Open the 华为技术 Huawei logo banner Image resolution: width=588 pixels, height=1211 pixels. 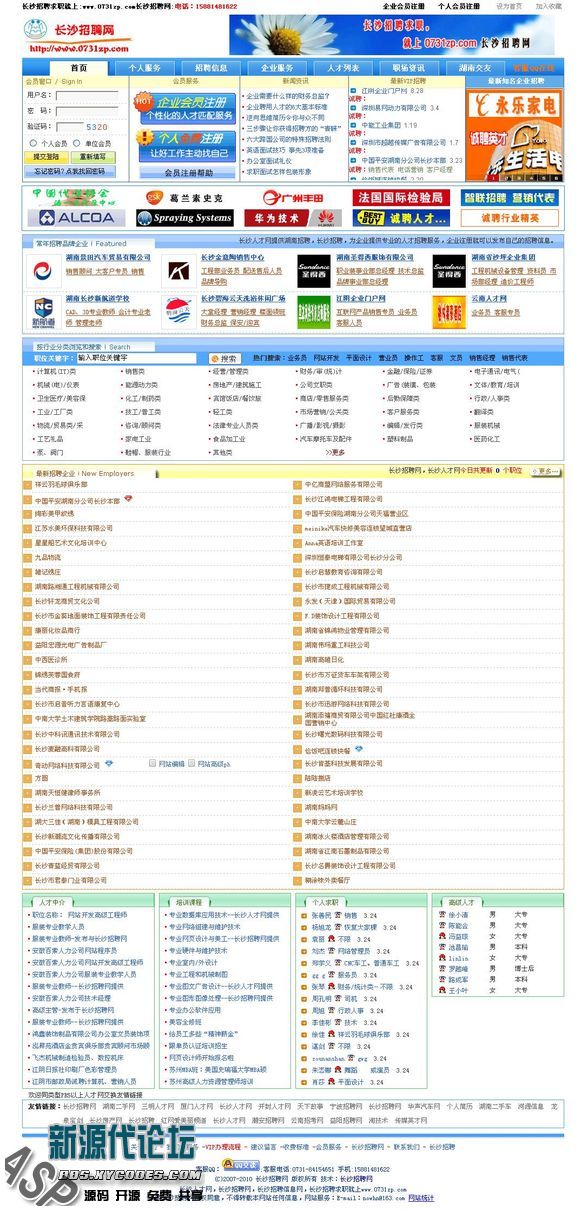click(293, 217)
